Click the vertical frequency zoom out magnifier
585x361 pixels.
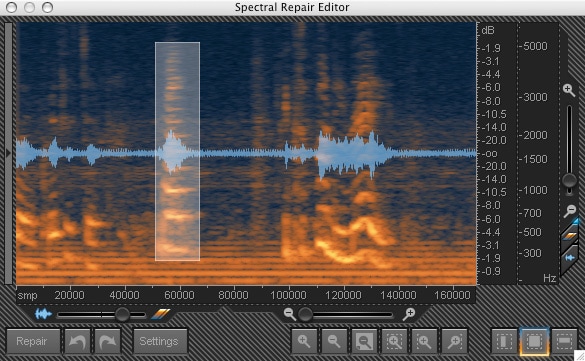coord(570,210)
